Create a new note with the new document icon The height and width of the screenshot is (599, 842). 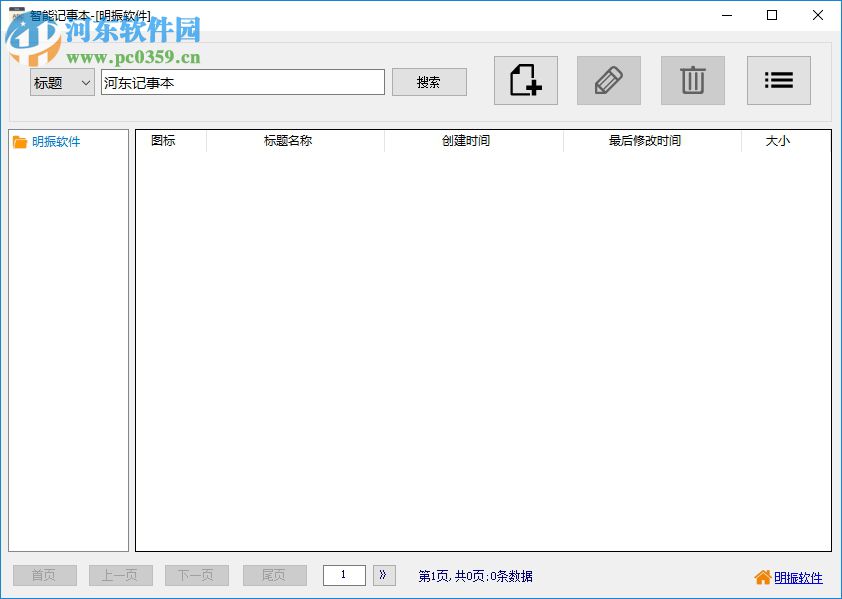(x=525, y=80)
